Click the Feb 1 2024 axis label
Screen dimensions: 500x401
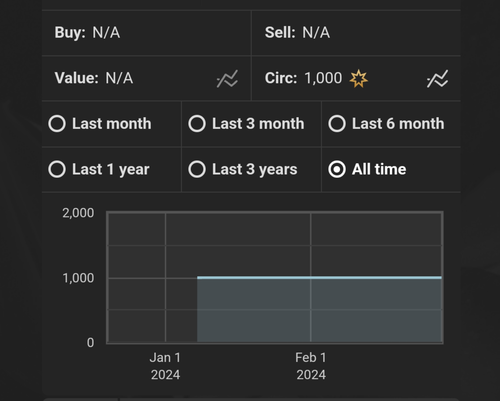coord(311,366)
